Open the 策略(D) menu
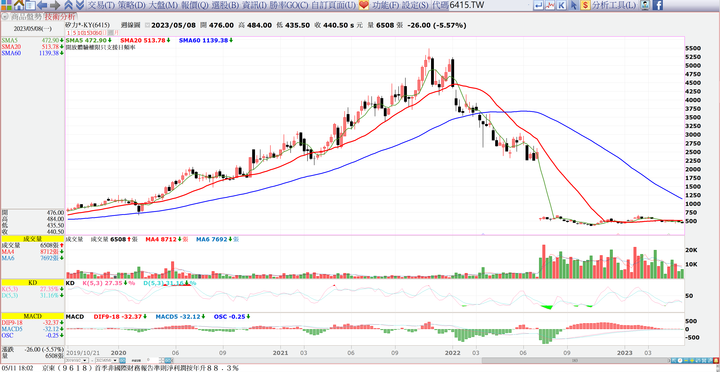 tap(131, 6)
